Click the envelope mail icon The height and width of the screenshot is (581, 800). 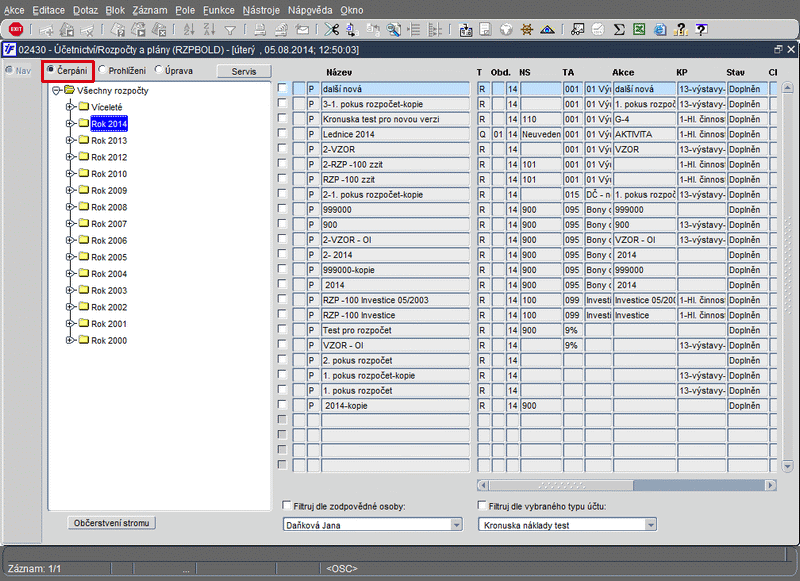[302, 30]
